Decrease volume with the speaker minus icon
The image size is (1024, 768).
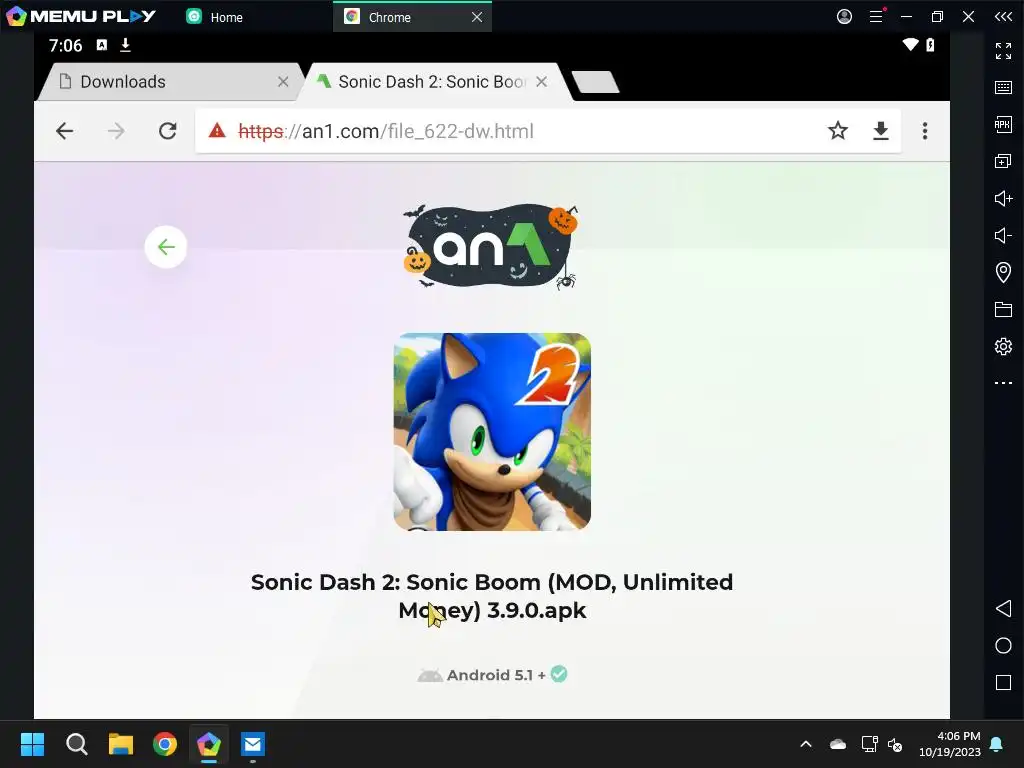pyautogui.click(x=1003, y=235)
